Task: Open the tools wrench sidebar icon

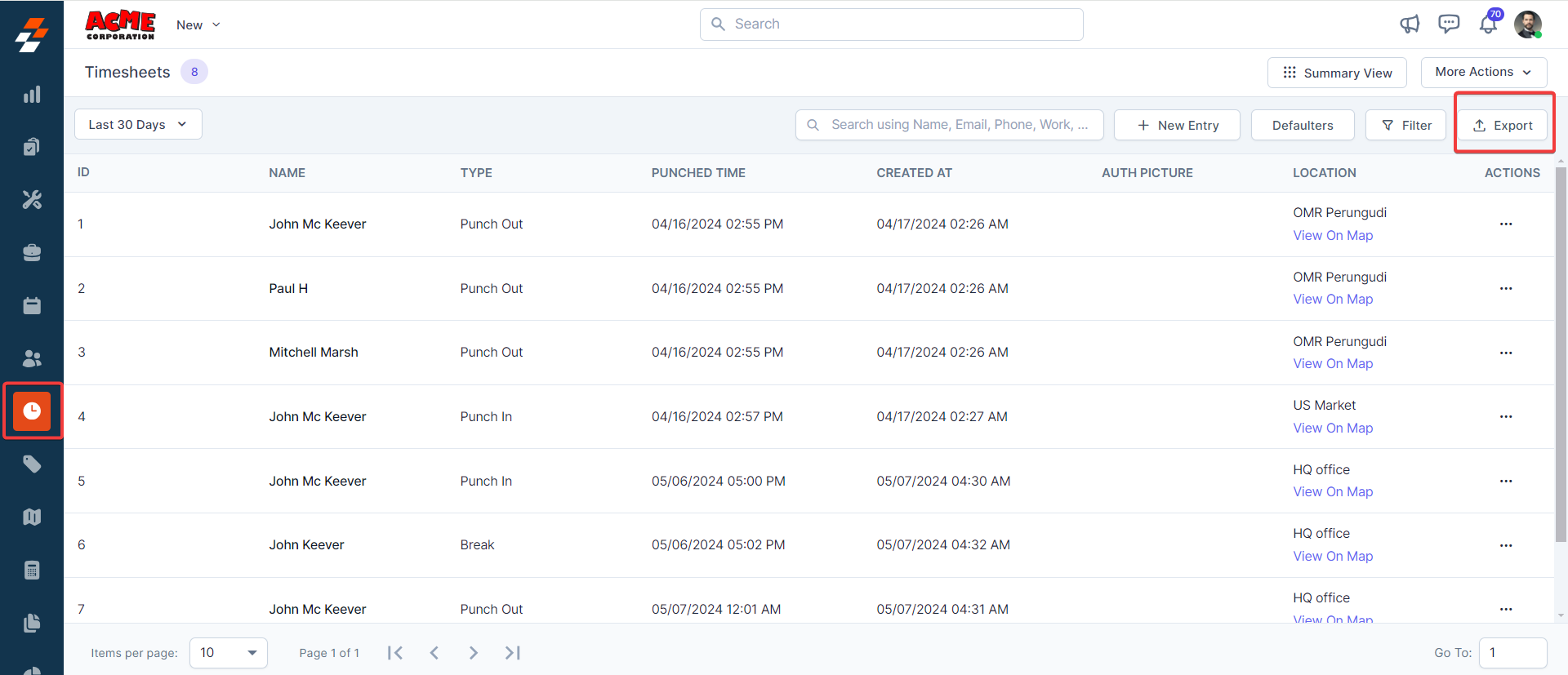Action: (x=32, y=200)
